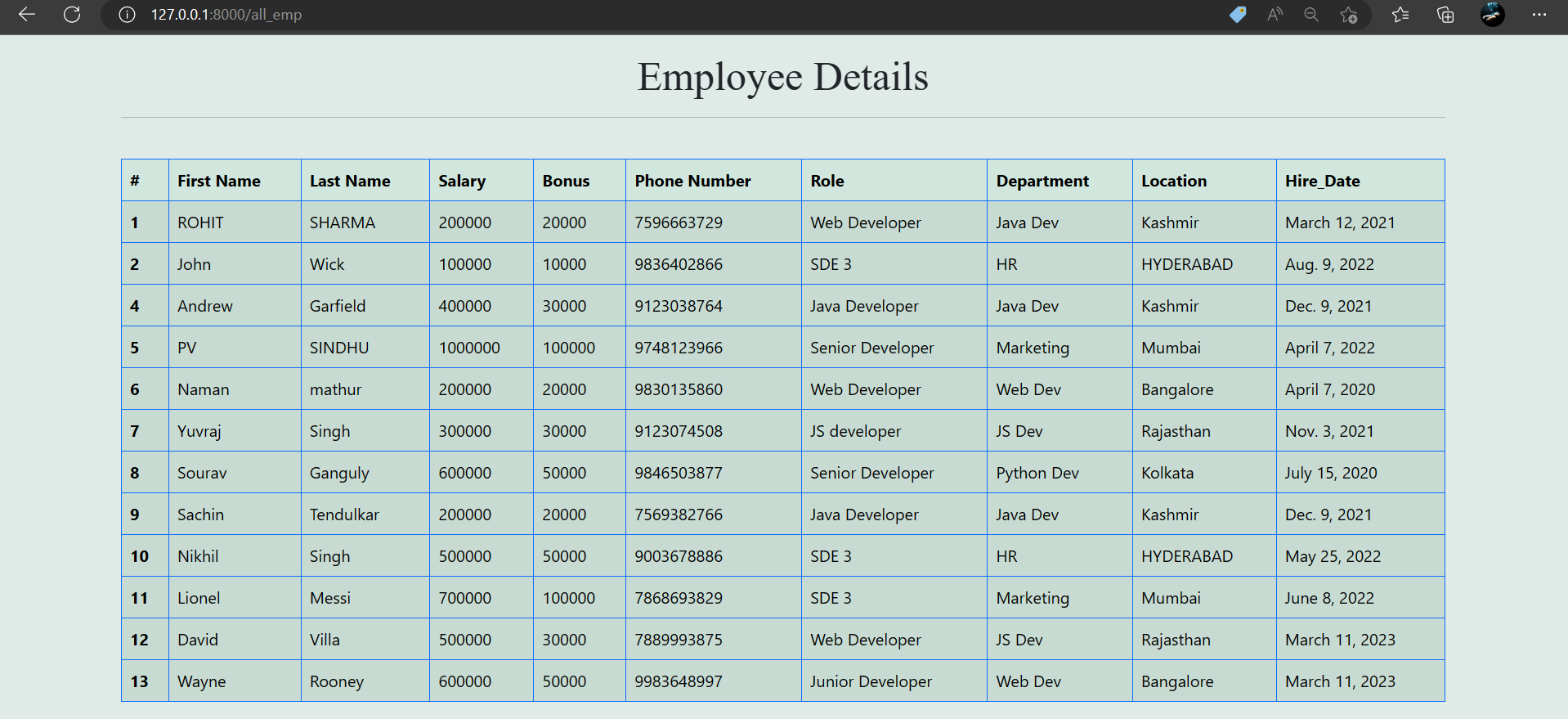The height and width of the screenshot is (719, 1568).
Task: Click hire date Aug. 9, 2022
Action: (1329, 264)
